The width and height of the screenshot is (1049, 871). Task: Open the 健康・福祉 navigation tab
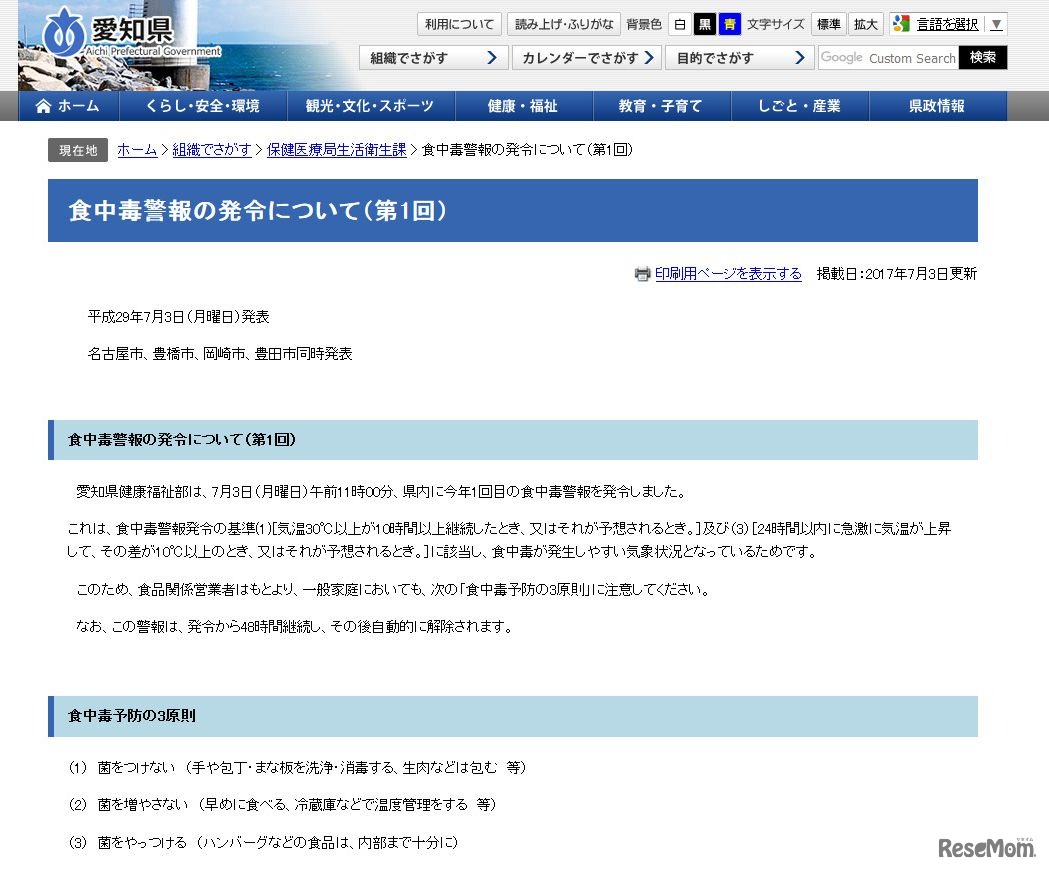tap(523, 106)
